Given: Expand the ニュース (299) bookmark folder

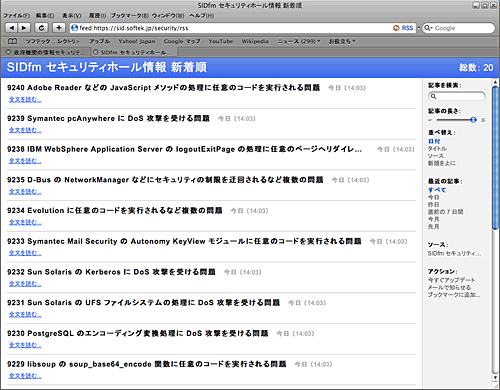Looking at the screenshot, I should coord(299,41).
